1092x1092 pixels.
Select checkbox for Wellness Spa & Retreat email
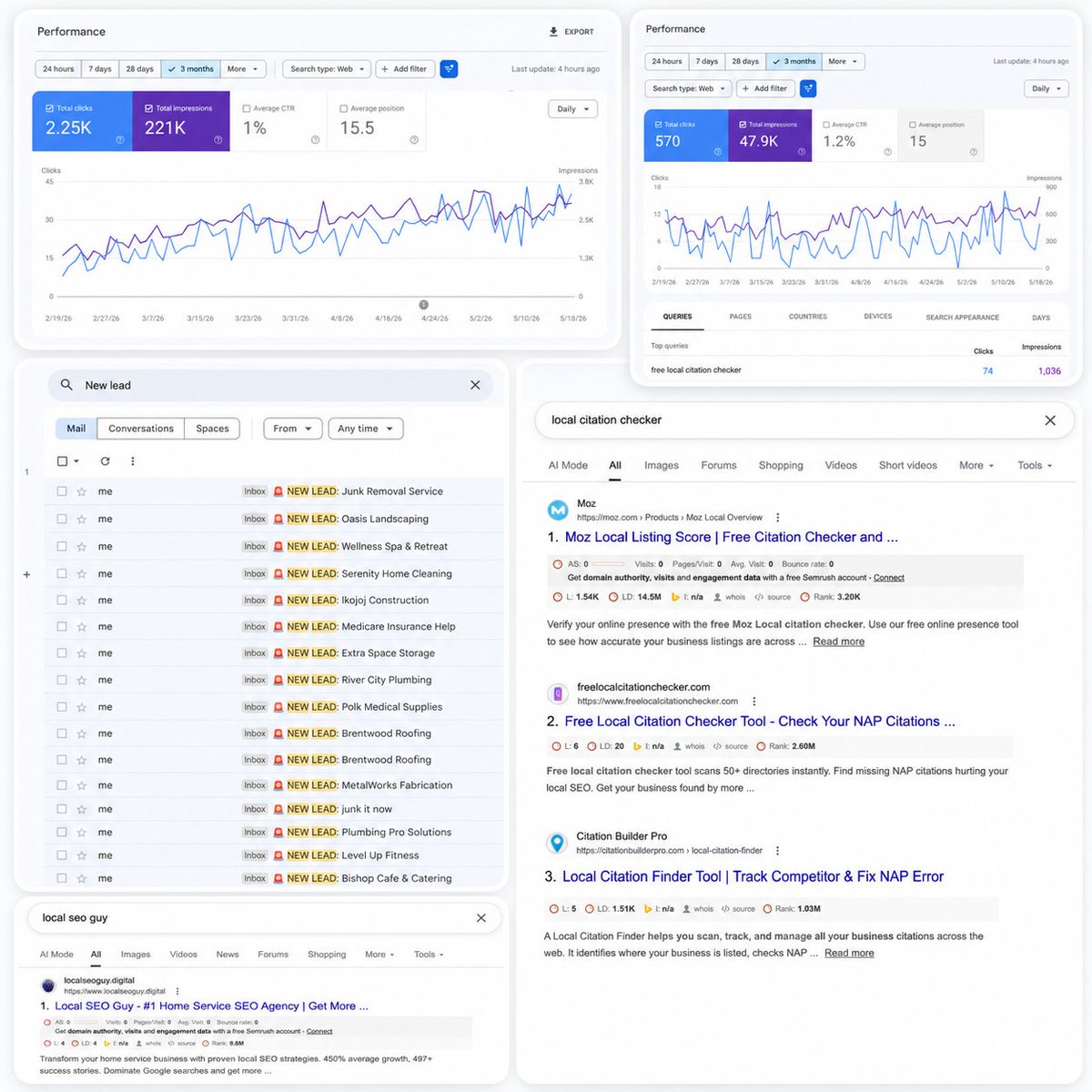click(x=62, y=546)
